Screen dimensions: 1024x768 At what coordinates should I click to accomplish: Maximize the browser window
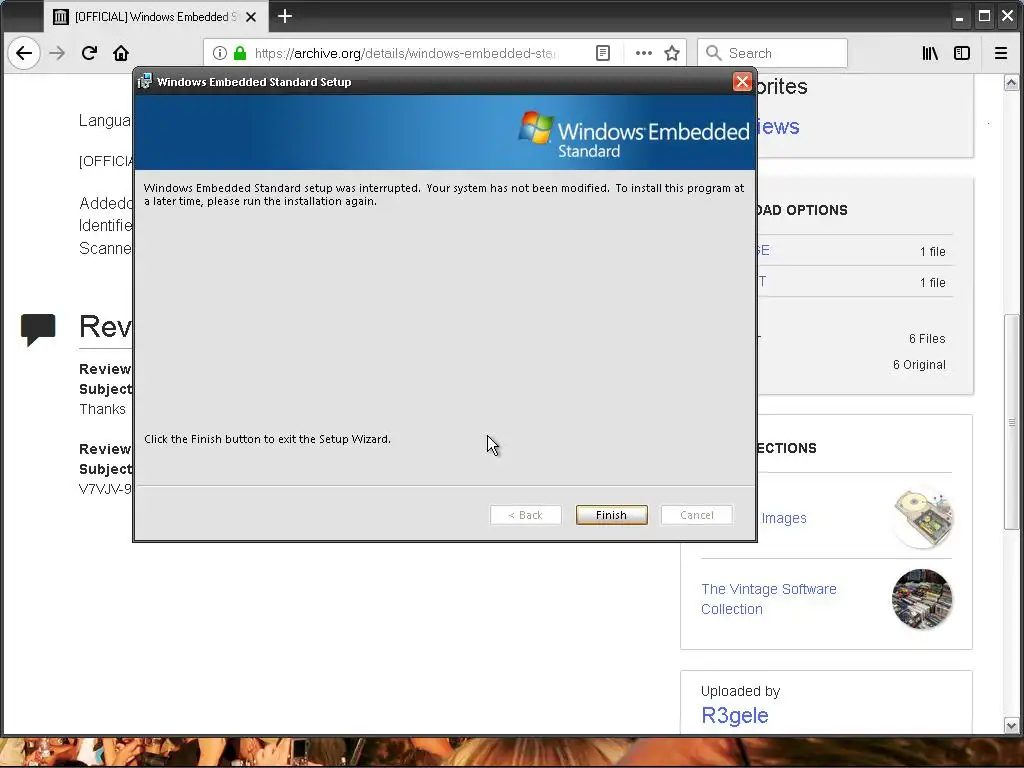(x=984, y=16)
